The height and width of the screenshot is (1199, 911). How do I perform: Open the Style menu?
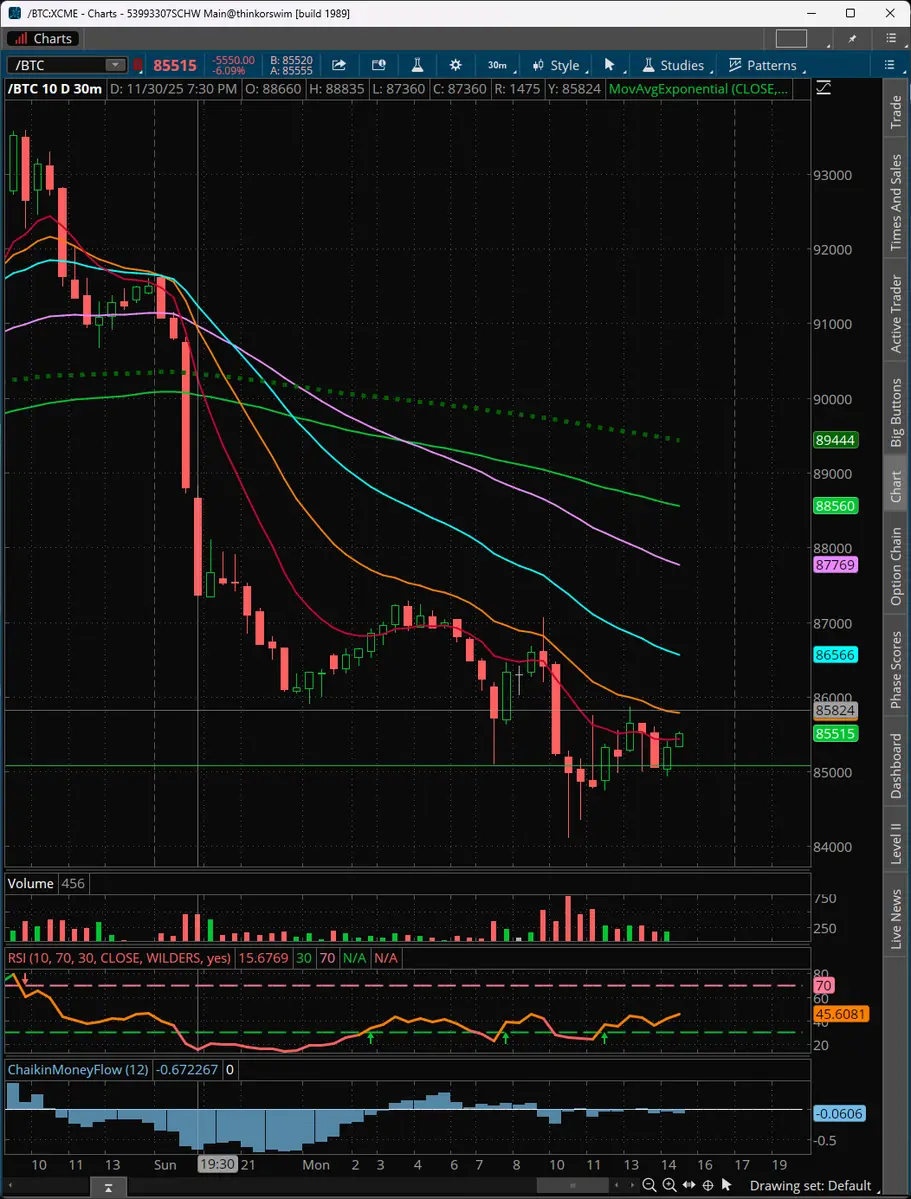(x=558, y=66)
